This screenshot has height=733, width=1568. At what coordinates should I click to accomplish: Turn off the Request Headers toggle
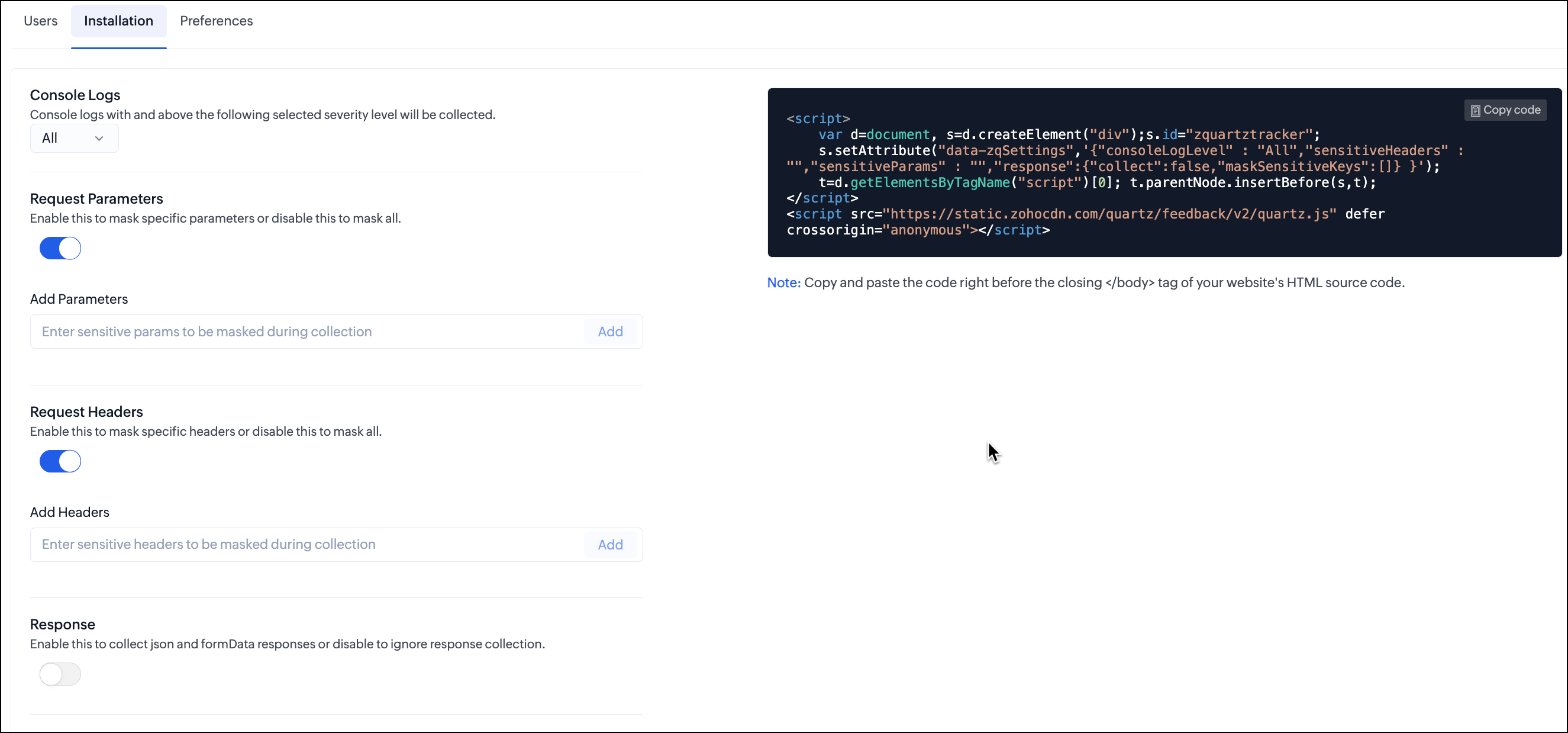point(60,461)
